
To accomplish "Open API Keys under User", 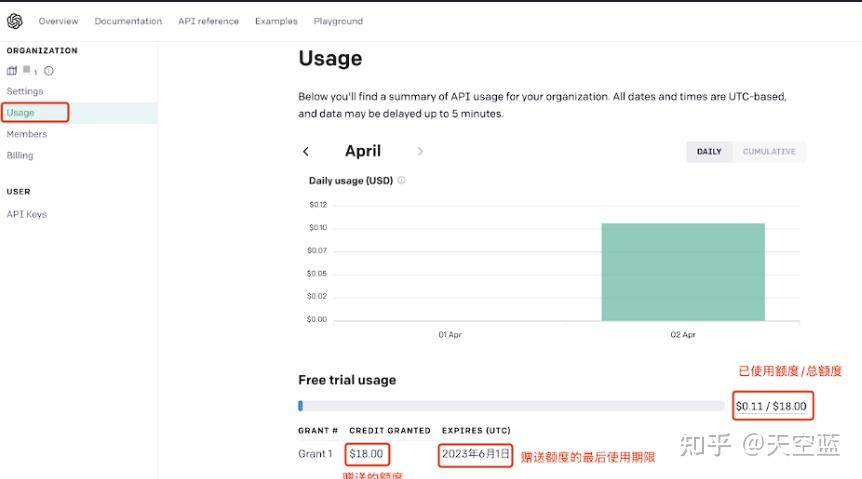I will coord(27,214).
